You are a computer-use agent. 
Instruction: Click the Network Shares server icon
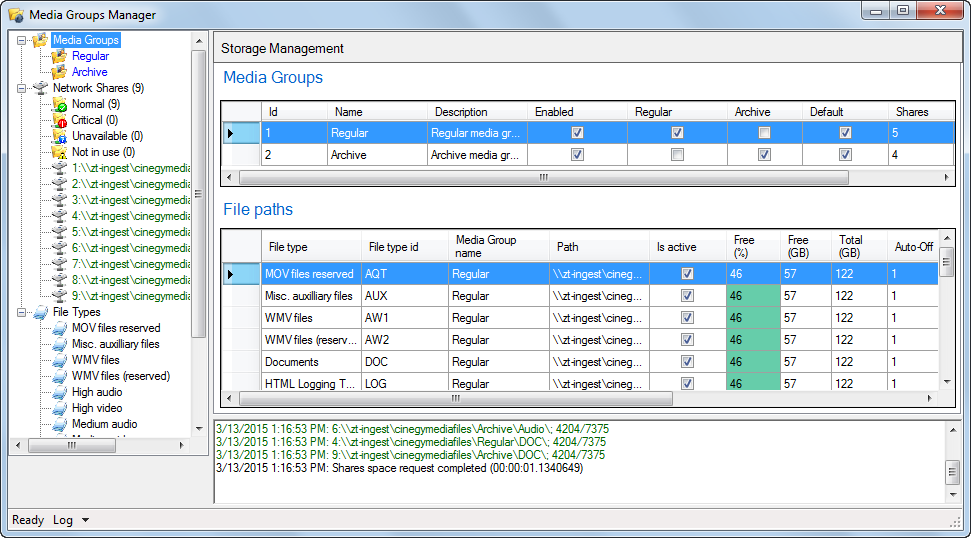click(x=40, y=88)
